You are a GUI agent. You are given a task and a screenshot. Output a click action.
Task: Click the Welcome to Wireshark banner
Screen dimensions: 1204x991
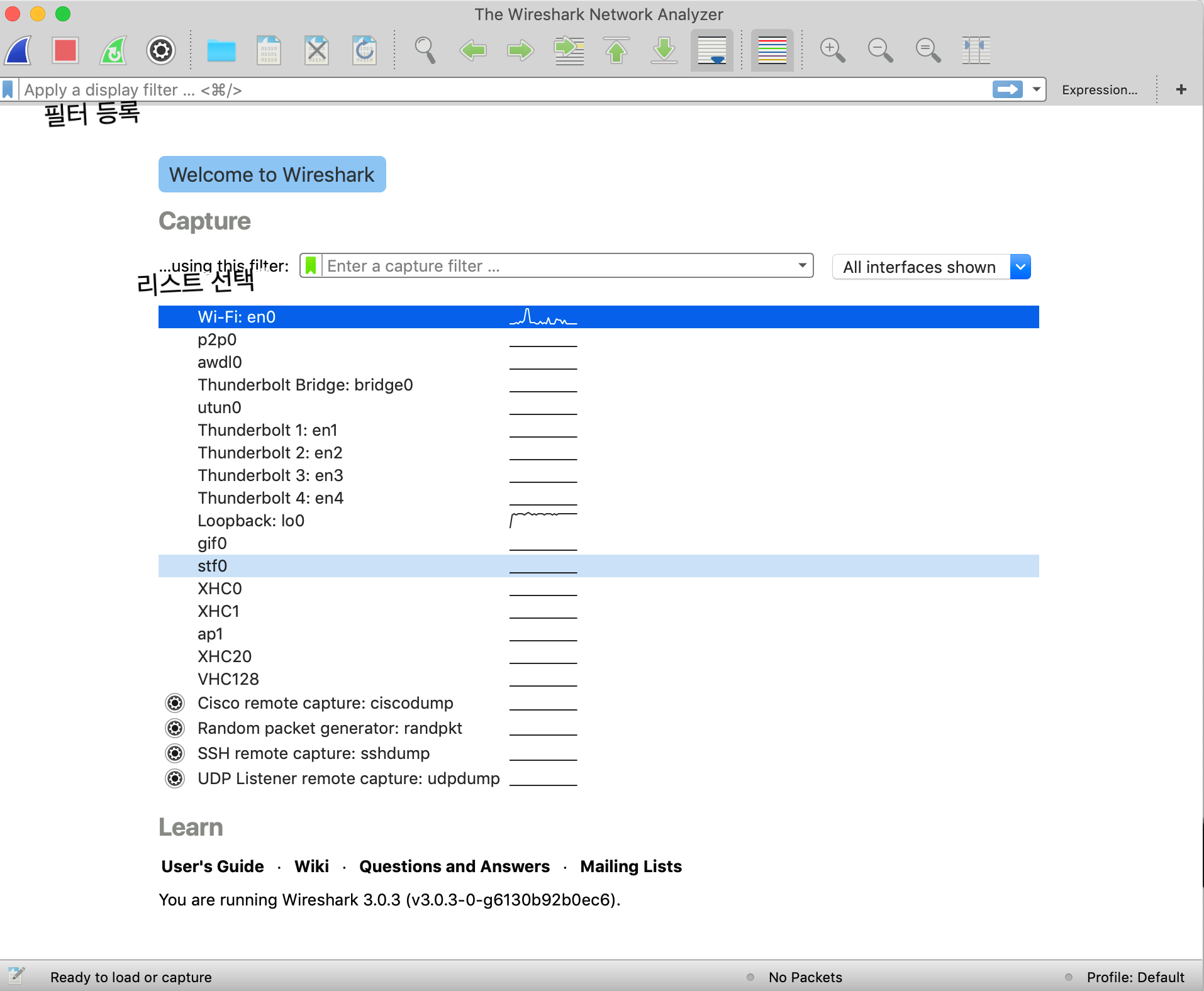[x=272, y=174]
